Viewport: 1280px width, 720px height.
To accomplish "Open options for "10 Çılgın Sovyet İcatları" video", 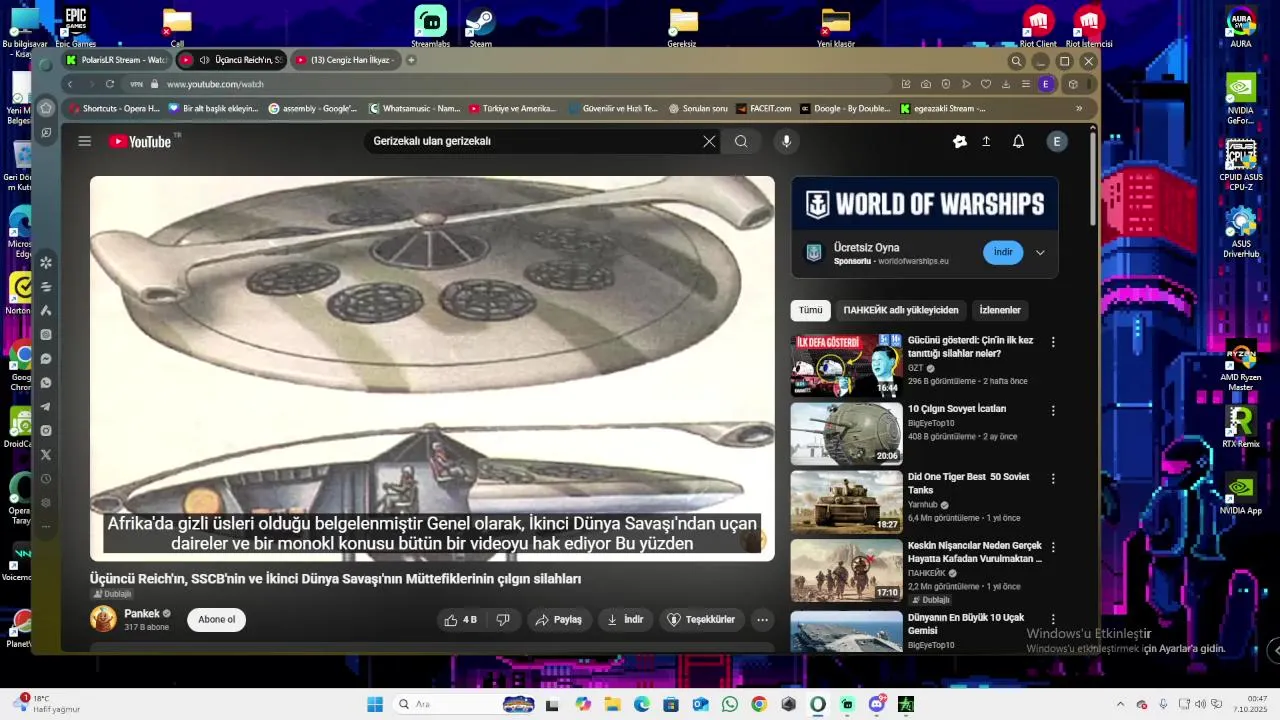I will point(1053,410).
